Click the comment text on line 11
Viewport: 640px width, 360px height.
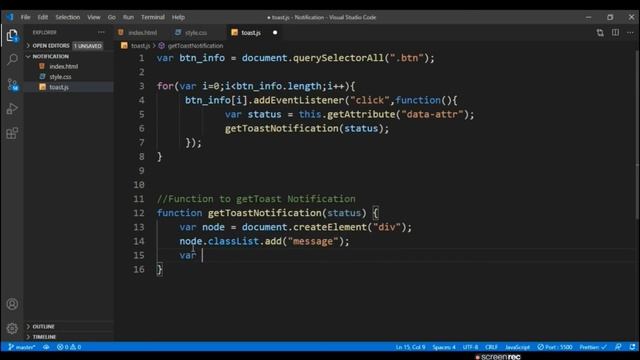[x=256, y=199]
